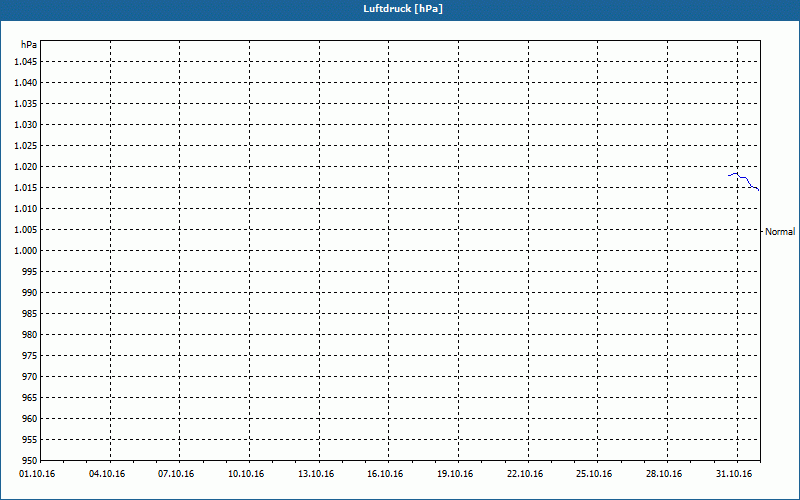800x500 pixels.
Task: Select the 1.045 y-axis value
Action: tap(26, 62)
